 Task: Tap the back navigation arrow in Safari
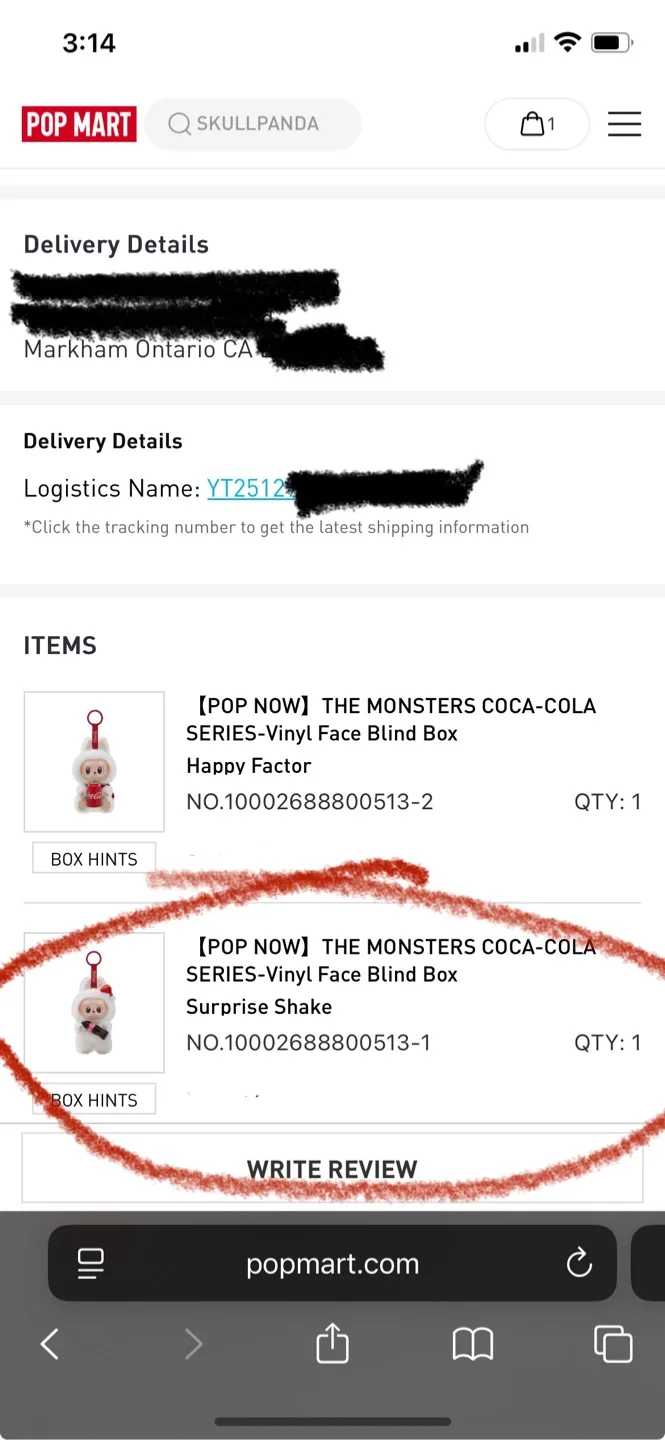[x=50, y=1343]
